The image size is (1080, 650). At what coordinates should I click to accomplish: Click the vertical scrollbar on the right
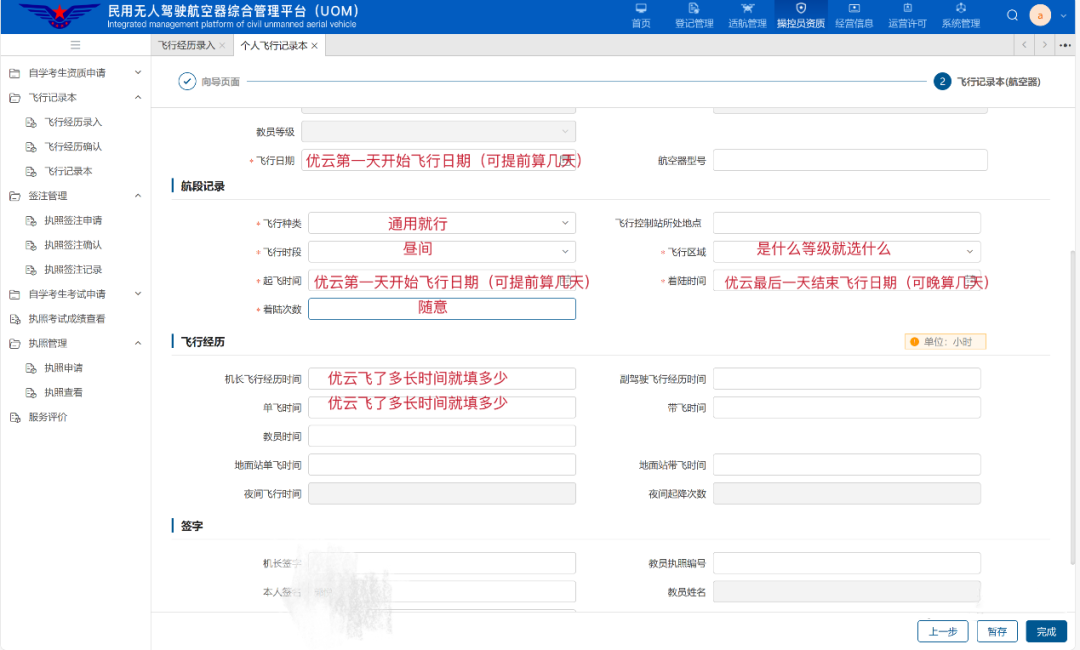click(x=1072, y=406)
